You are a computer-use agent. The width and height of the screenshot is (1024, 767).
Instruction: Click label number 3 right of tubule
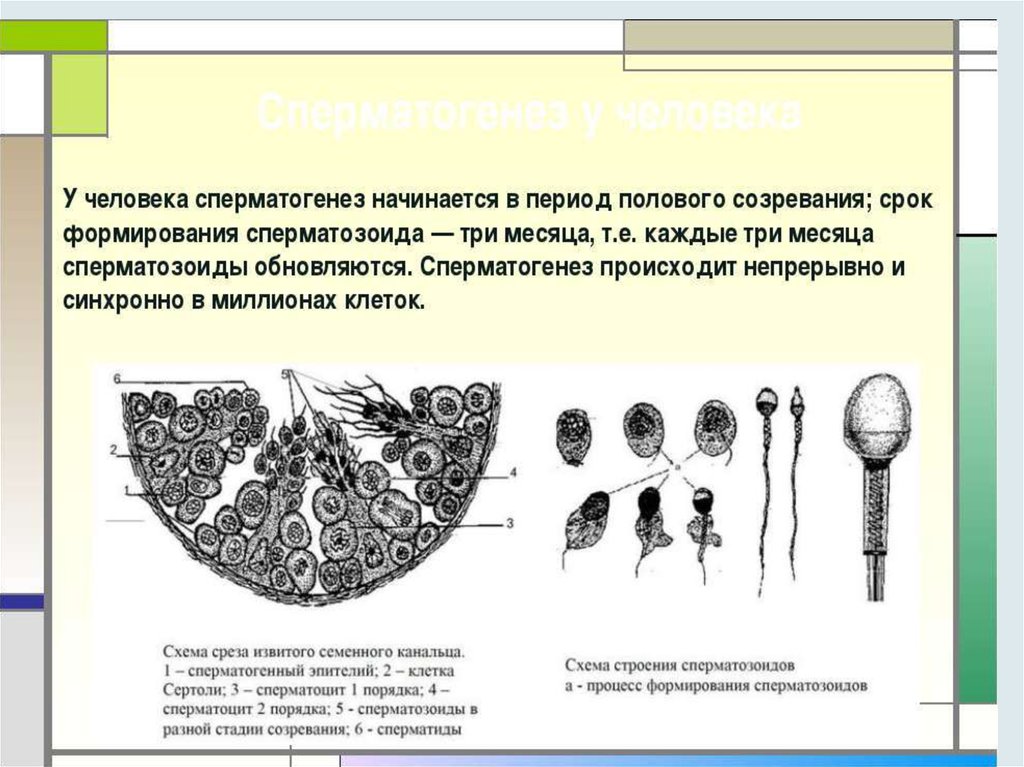[x=510, y=523]
